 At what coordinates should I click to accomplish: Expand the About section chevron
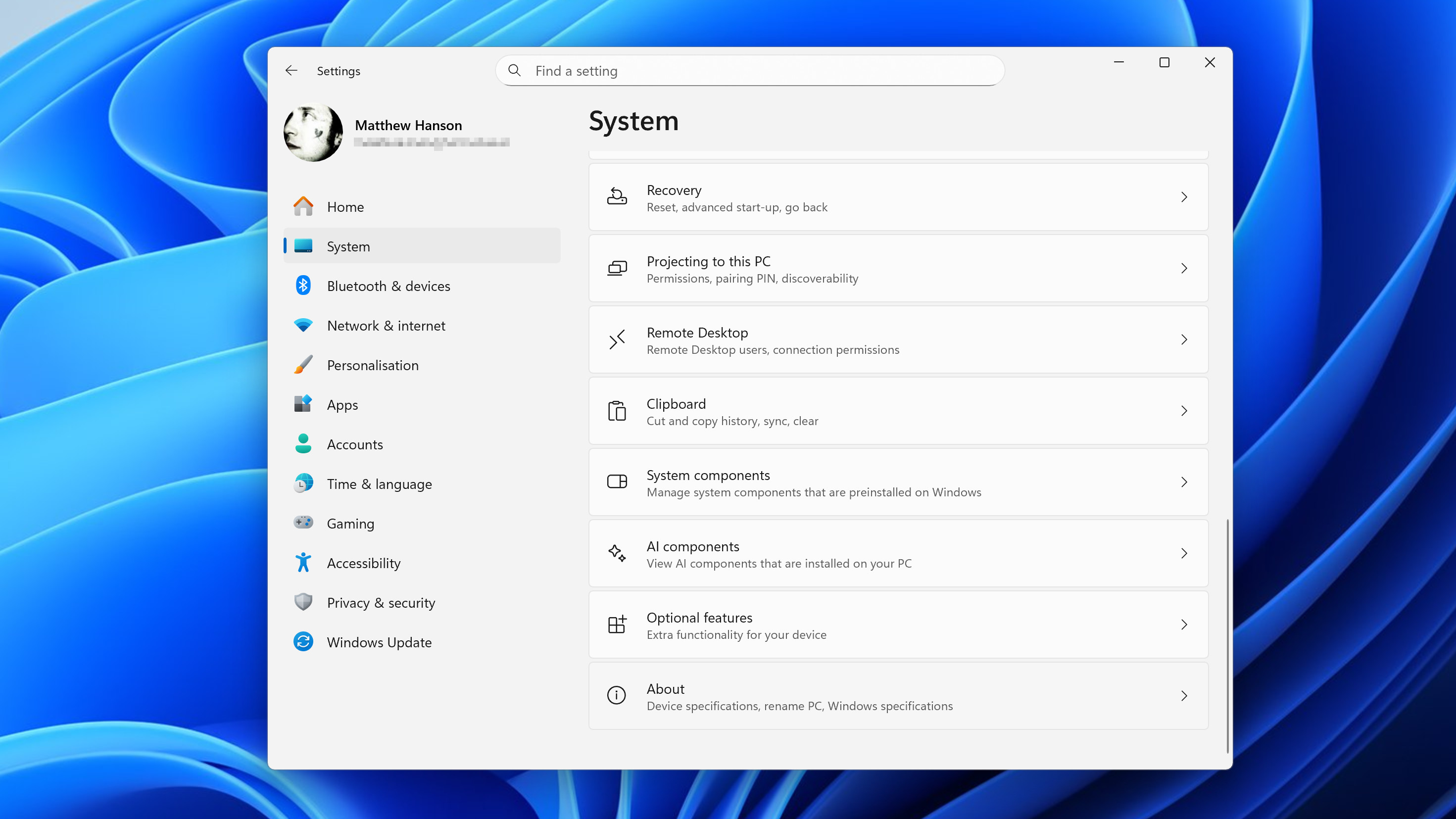point(1185,696)
